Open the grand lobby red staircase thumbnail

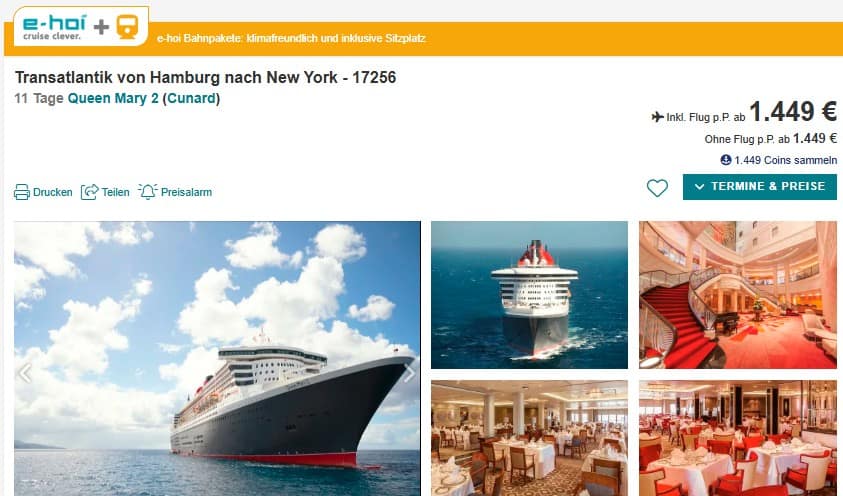click(738, 295)
